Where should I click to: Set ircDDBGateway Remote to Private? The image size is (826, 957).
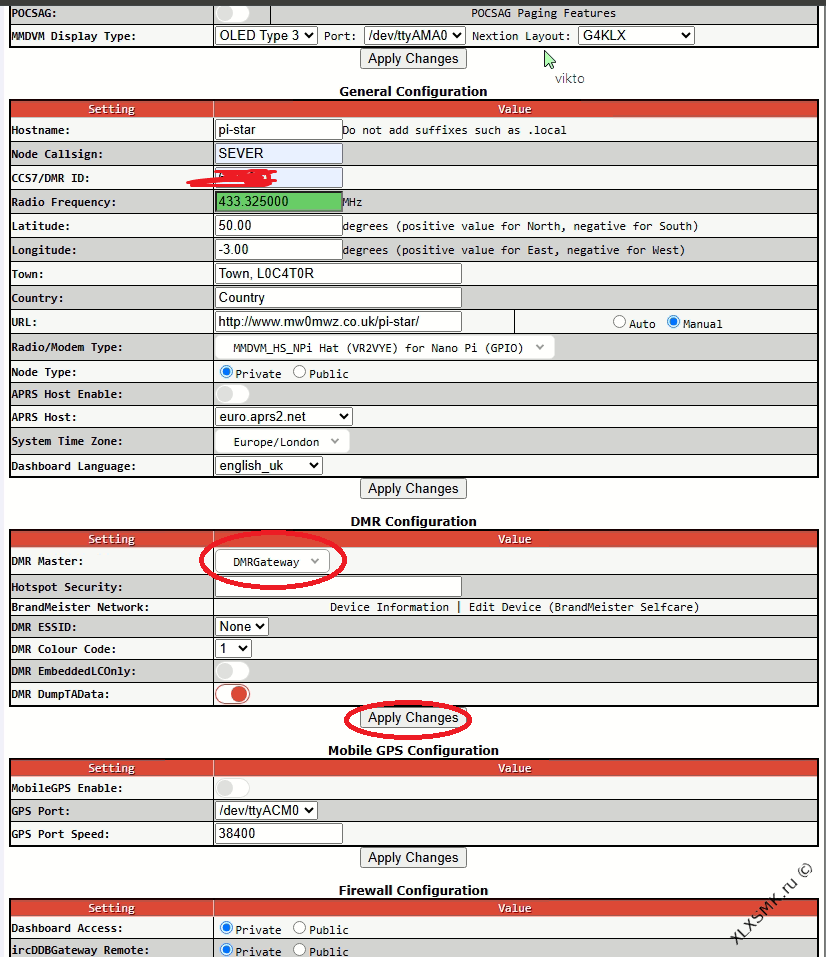(x=226, y=950)
